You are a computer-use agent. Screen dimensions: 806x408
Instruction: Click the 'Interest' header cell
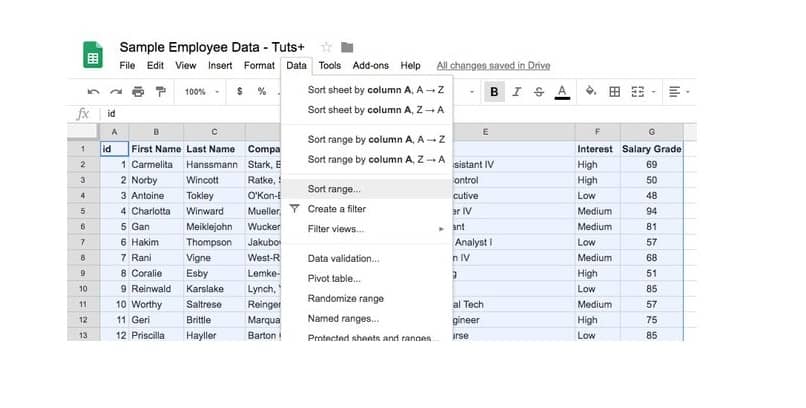pos(598,149)
